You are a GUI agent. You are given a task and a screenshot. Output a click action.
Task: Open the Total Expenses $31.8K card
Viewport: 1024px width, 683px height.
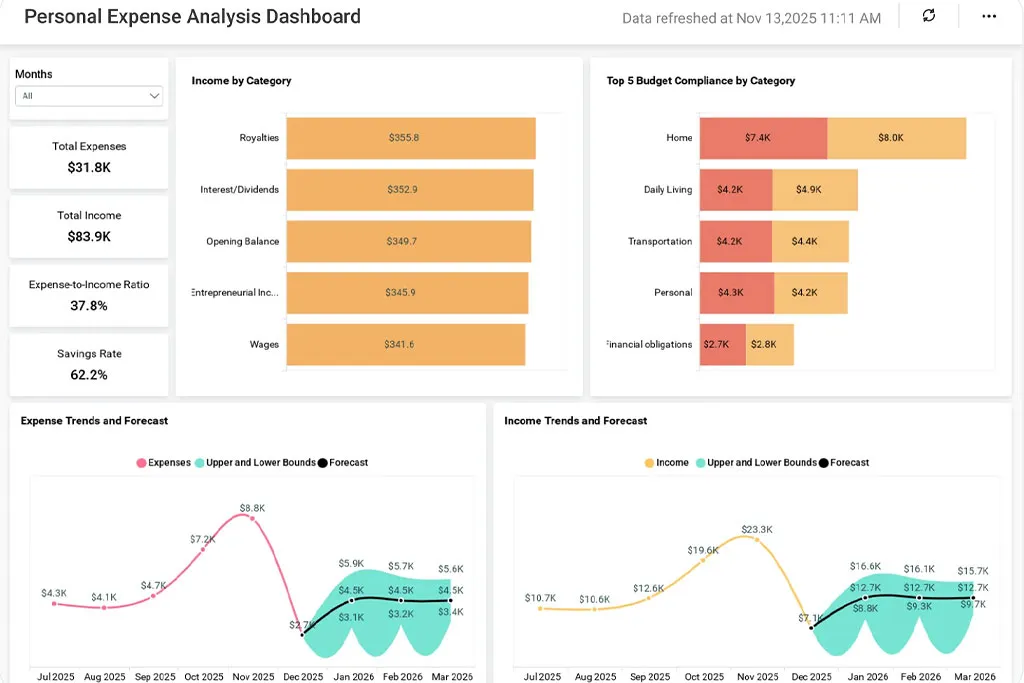tap(89, 157)
